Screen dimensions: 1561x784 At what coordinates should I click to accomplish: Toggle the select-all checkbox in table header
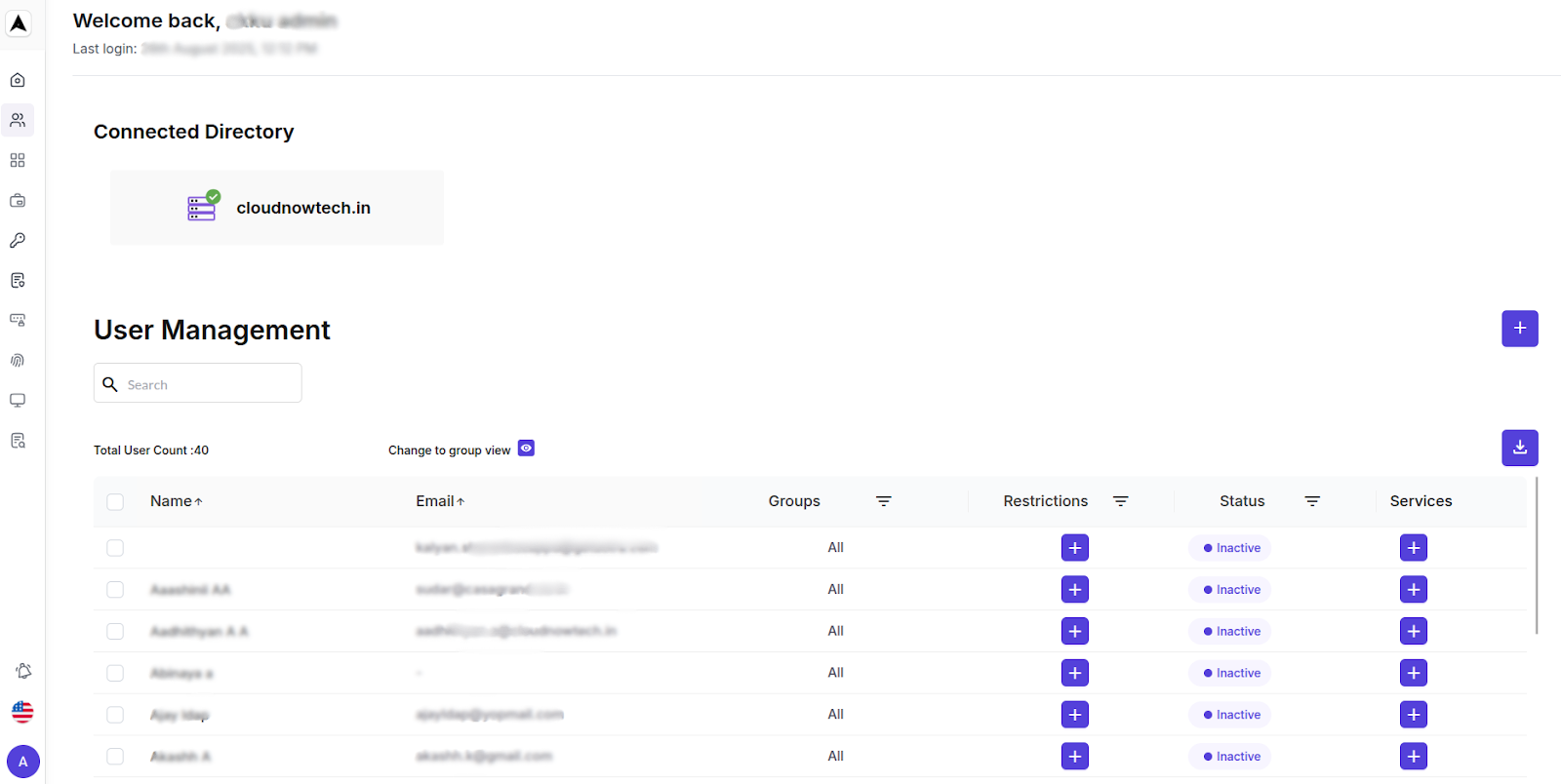click(x=115, y=502)
